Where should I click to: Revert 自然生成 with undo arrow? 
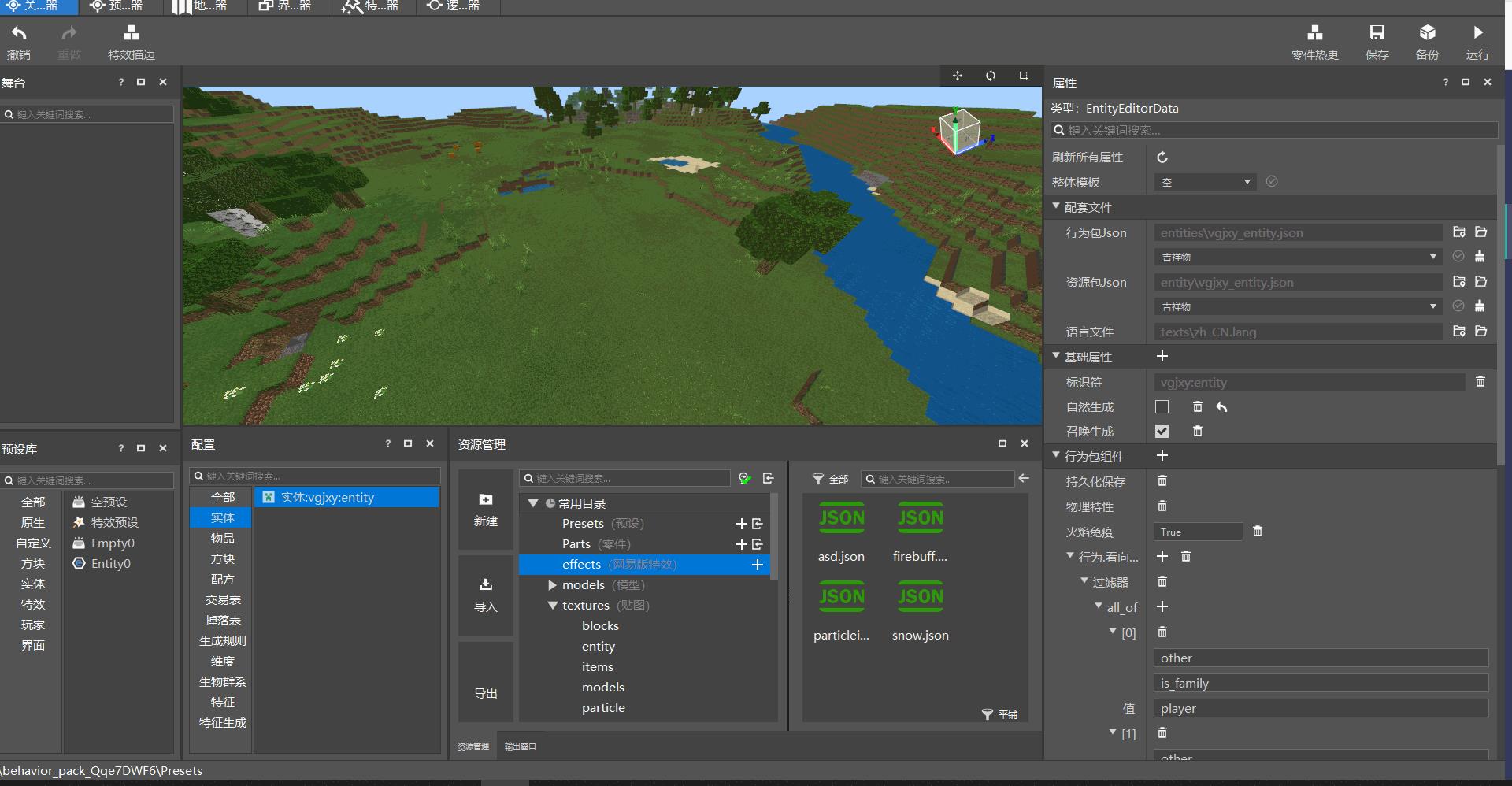coord(1221,407)
